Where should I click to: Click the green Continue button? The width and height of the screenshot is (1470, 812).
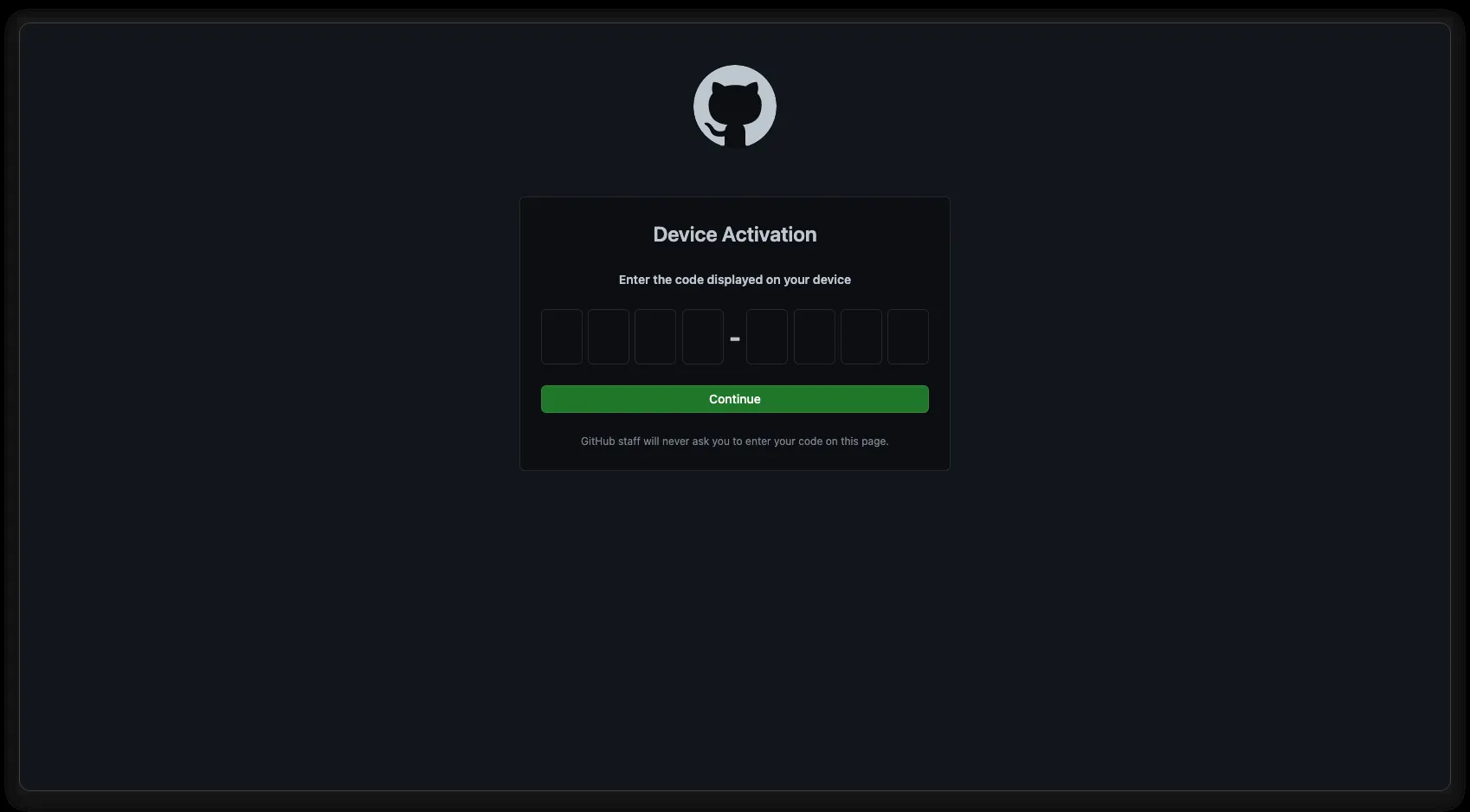tap(735, 399)
